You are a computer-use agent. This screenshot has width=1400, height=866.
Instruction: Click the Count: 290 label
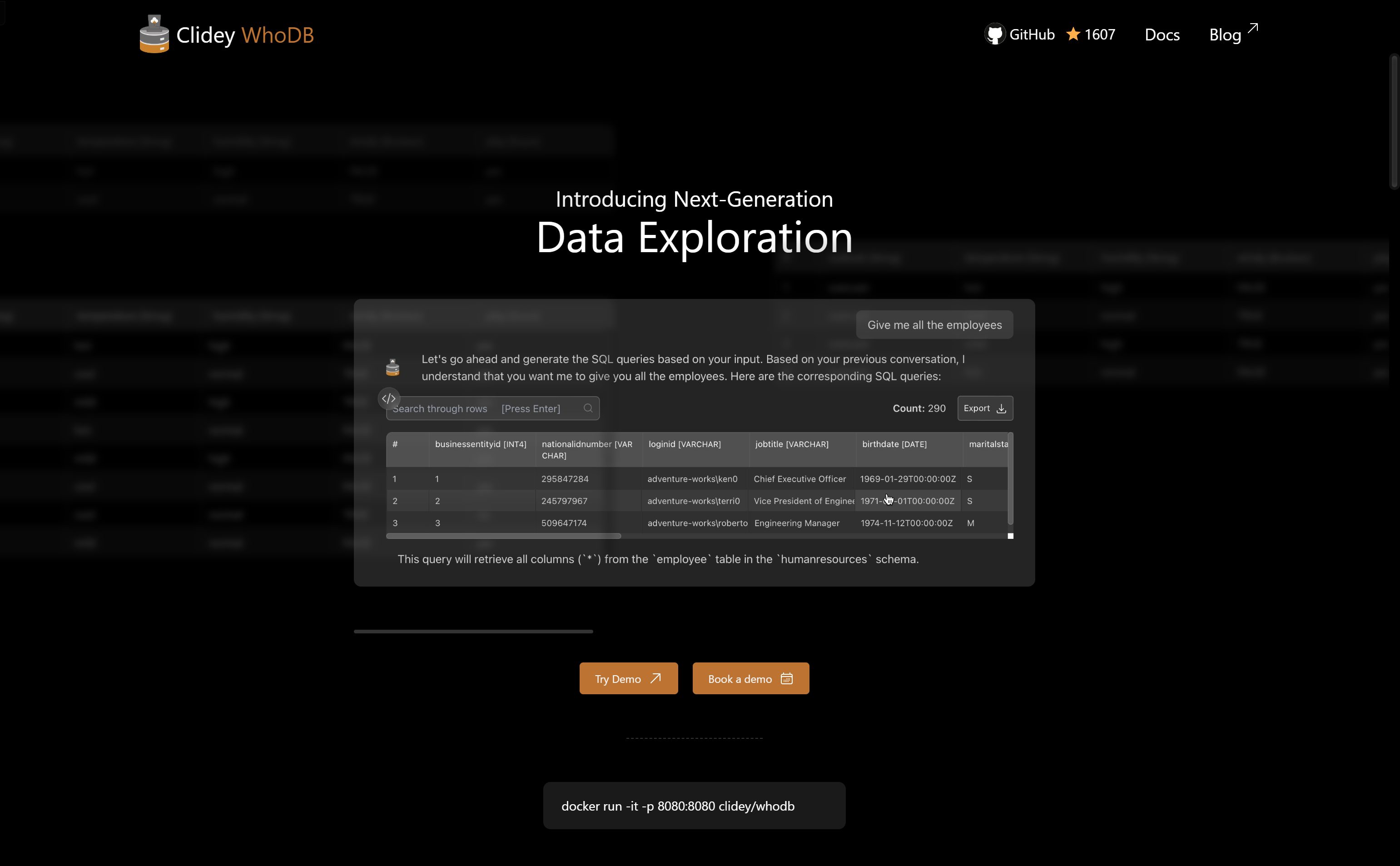918,408
